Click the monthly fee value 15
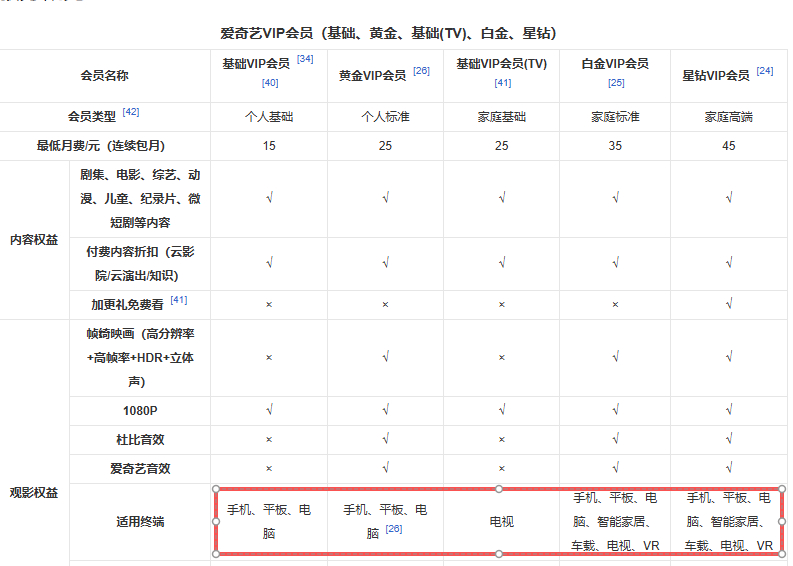Image resolution: width=793 pixels, height=566 pixels. (x=269, y=146)
